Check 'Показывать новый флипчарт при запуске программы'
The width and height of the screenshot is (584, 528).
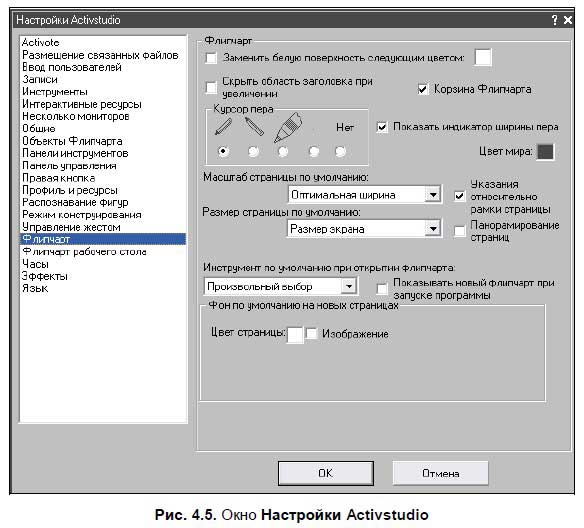point(382,289)
